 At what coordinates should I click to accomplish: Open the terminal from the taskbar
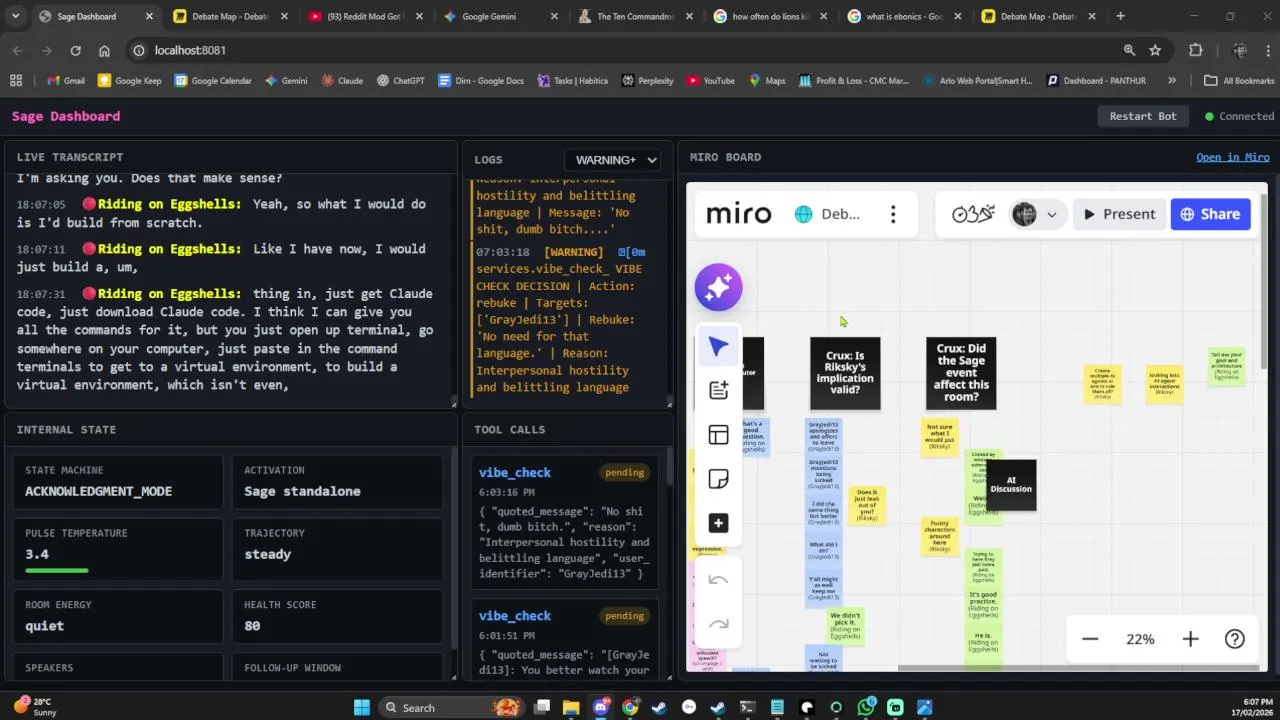(747, 707)
